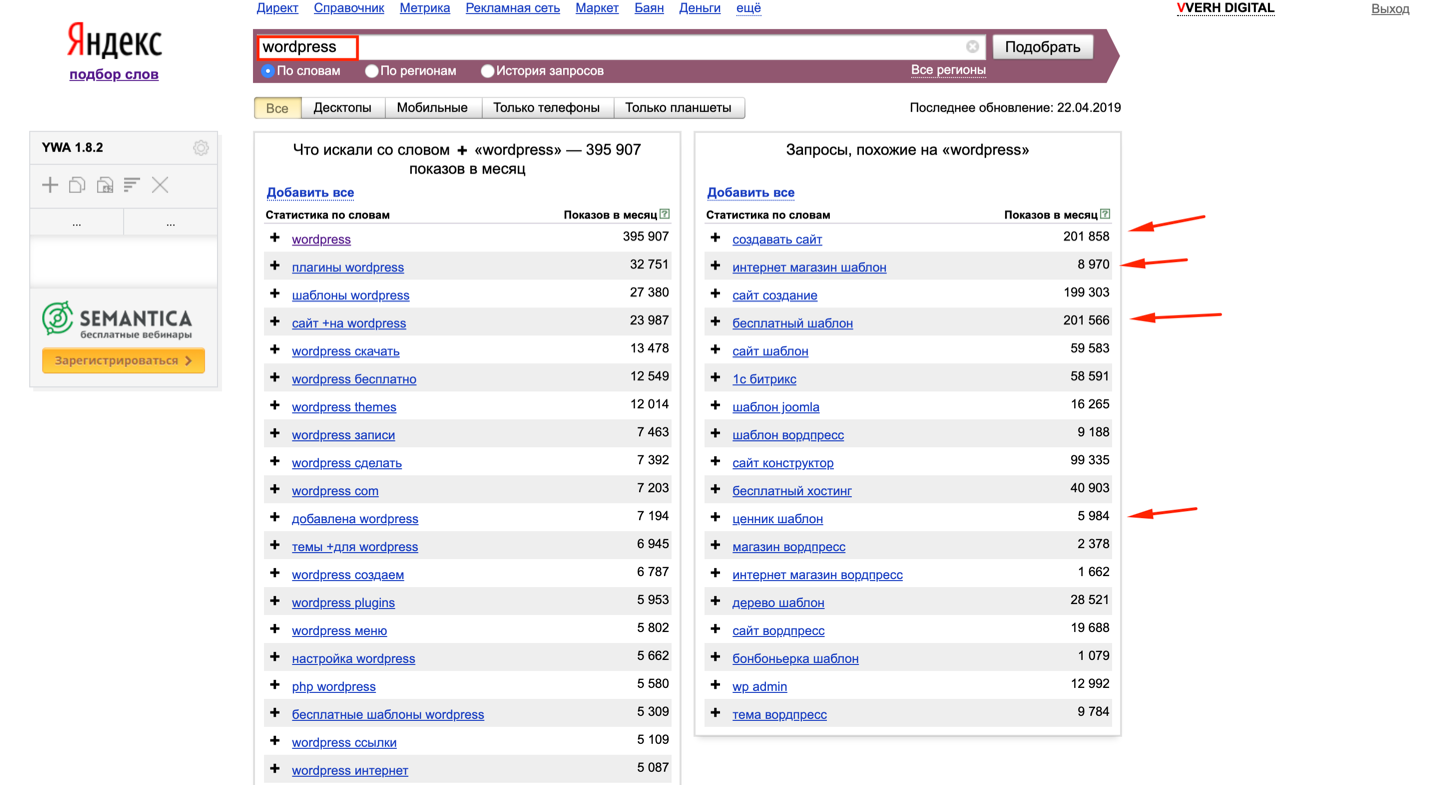Viewport: 1439px width, 785px height.
Task: Click the Semantica logo in the banner
Action: (117, 320)
